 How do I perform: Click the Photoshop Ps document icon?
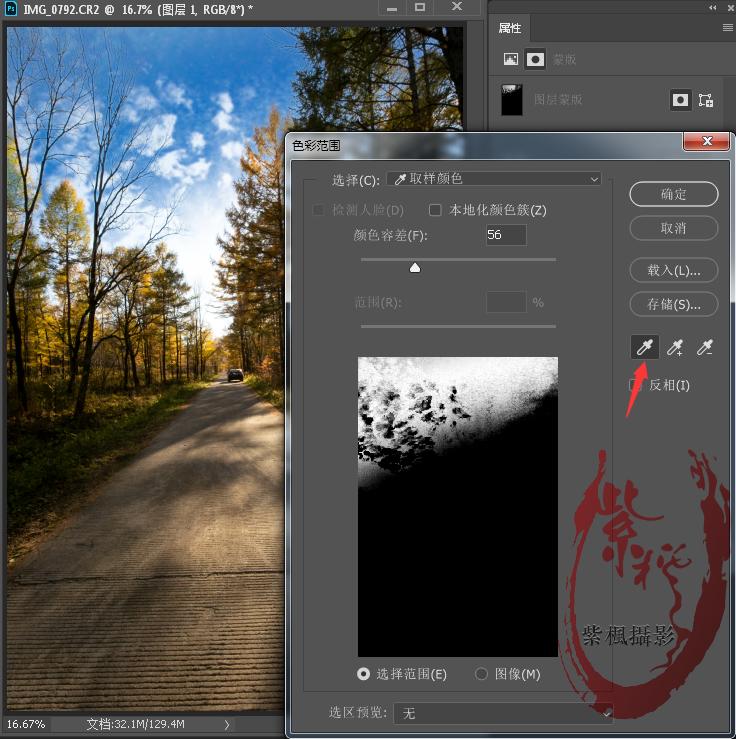click(11, 8)
